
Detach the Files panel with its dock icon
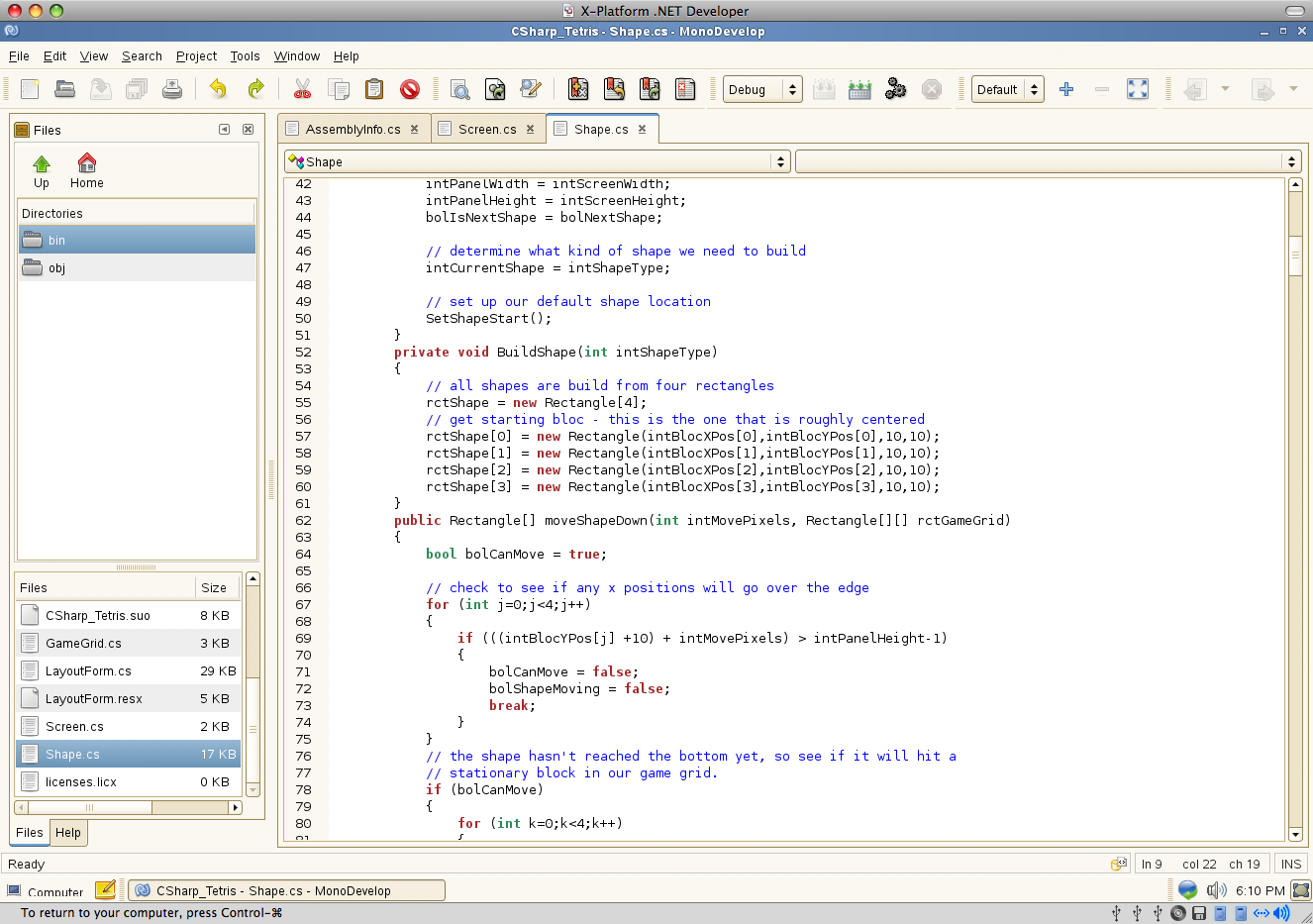(224, 130)
